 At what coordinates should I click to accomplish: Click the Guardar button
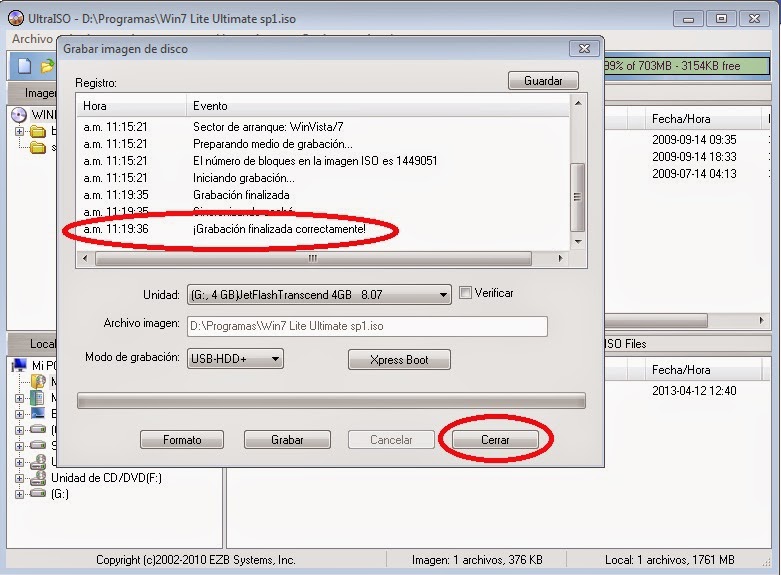pos(543,81)
